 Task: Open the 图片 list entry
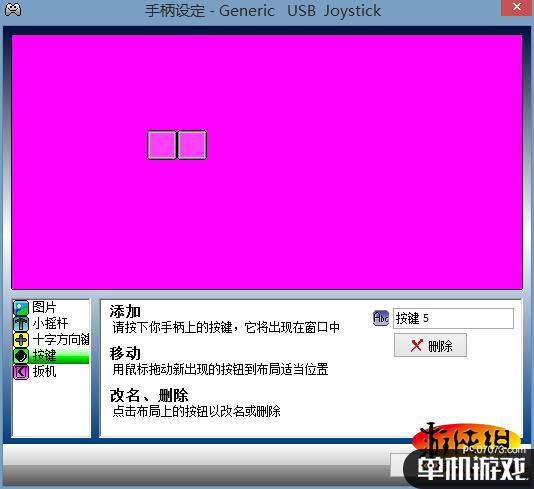(51, 307)
